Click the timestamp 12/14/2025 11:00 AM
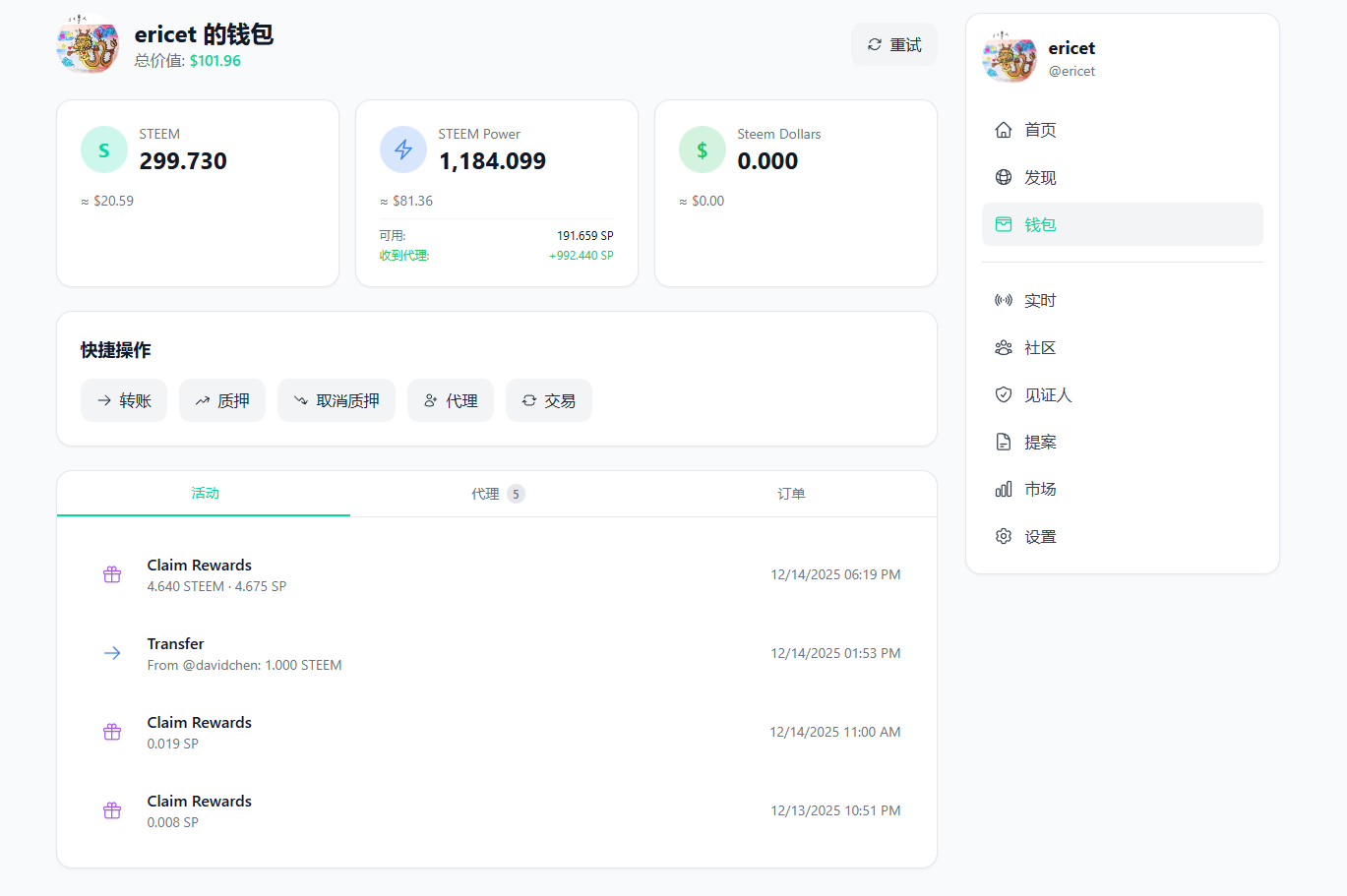 tap(835, 732)
